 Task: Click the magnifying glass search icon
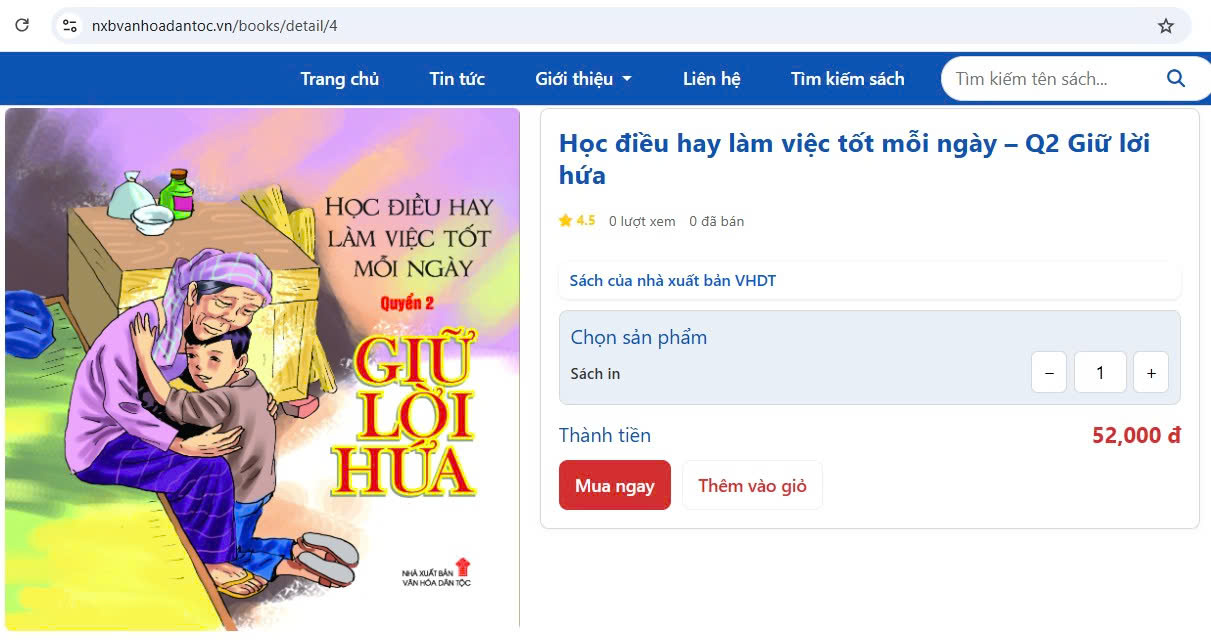[1176, 79]
